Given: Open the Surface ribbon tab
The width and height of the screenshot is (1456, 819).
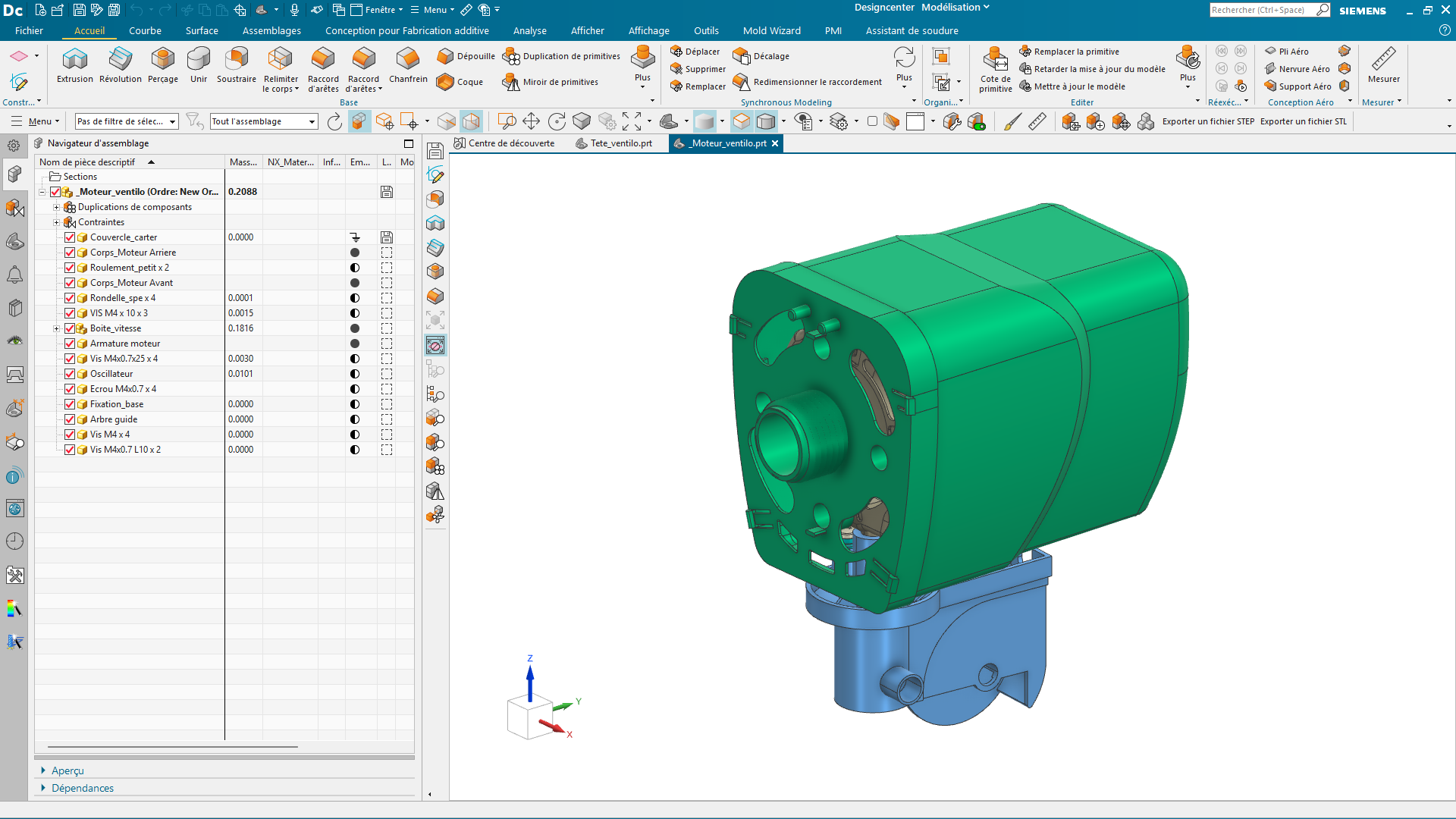Looking at the screenshot, I should pos(202,31).
